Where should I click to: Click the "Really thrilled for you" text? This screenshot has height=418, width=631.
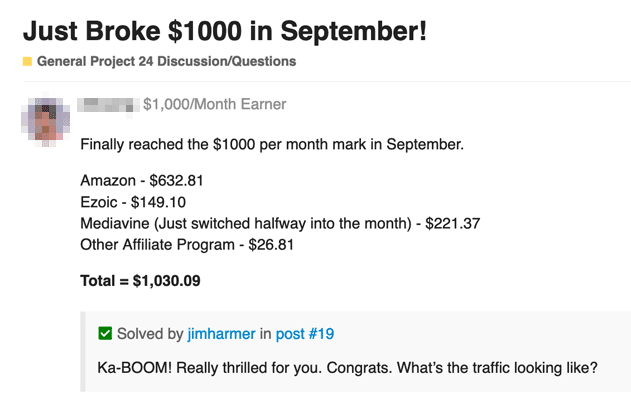pyautogui.click(x=240, y=367)
